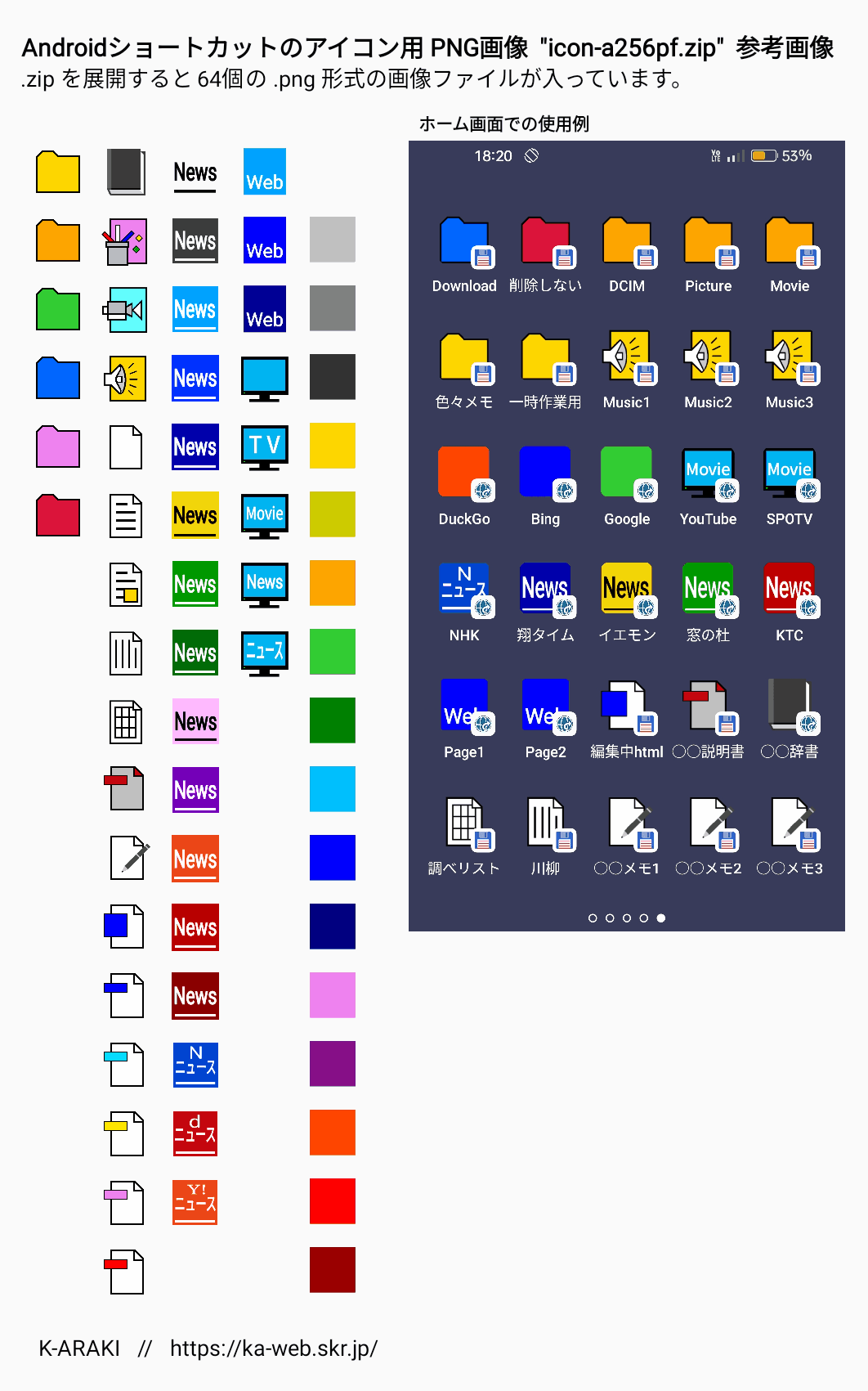Launch the Music1 speaker icon
This screenshot has width=868, height=1391.
[626, 357]
